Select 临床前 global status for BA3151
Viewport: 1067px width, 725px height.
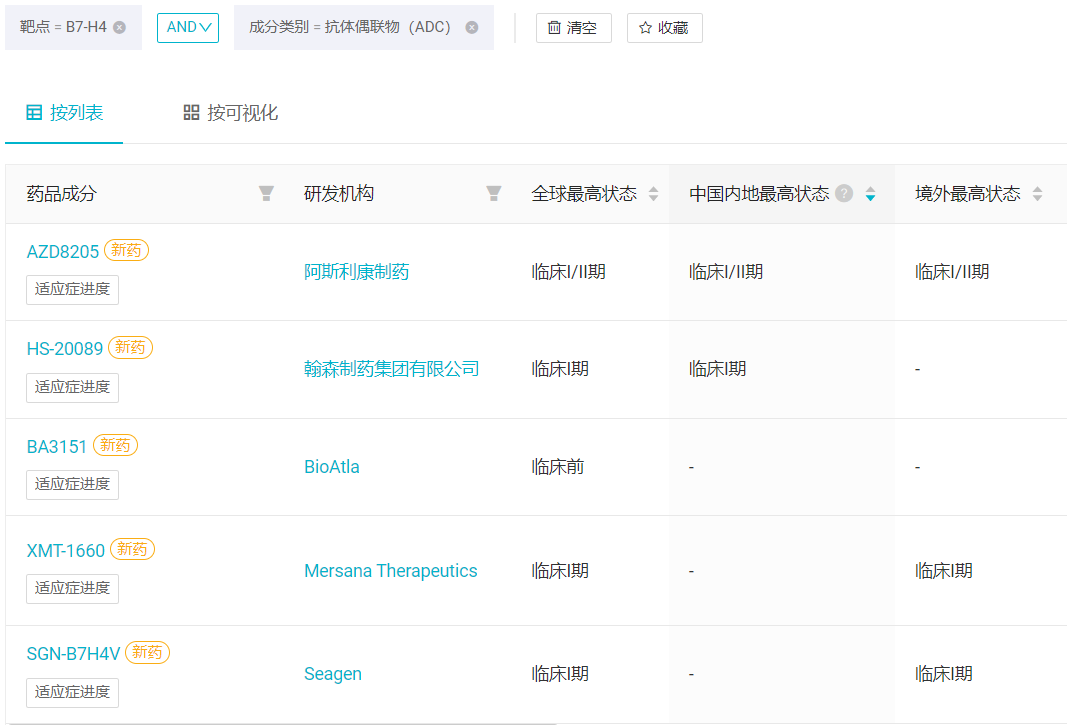click(557, 467)
